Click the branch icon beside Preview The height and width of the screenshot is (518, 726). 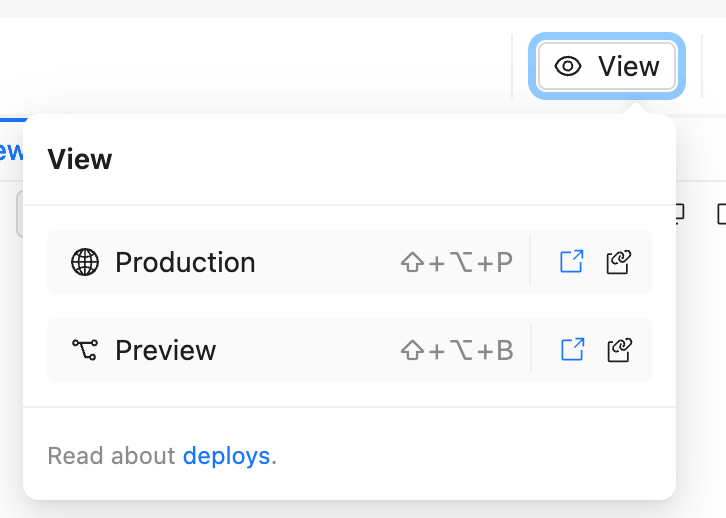pos(85,350)
